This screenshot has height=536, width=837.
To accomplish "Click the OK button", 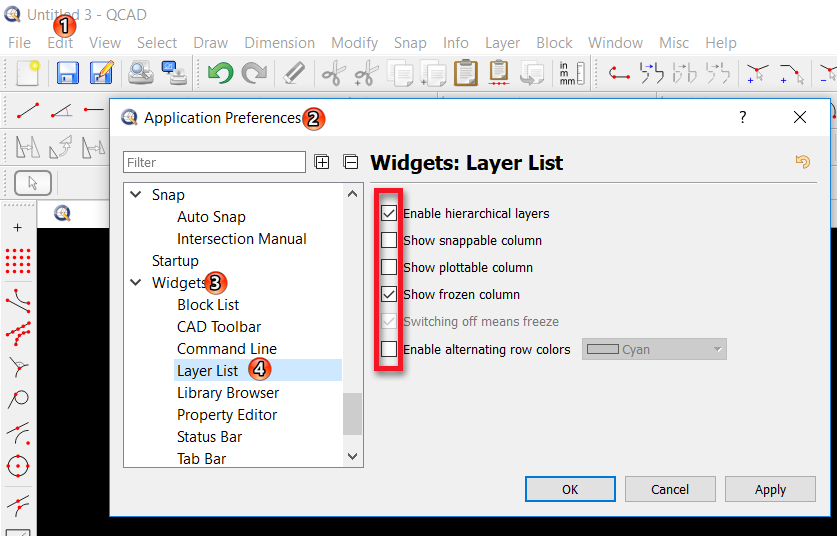I will (x=570, y=489).
